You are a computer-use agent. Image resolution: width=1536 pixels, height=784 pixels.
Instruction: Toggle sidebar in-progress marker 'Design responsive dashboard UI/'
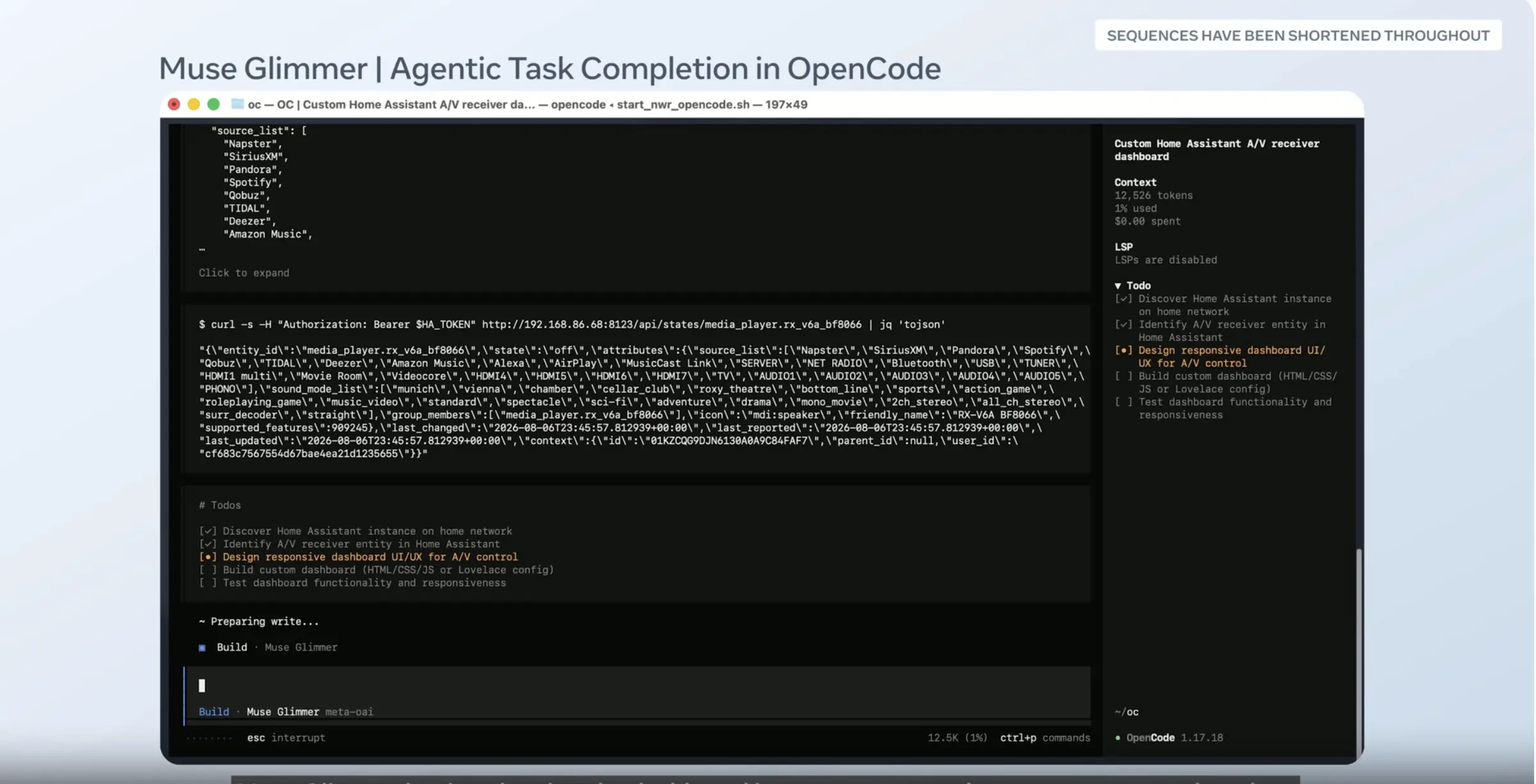[x=1123, y=350]
